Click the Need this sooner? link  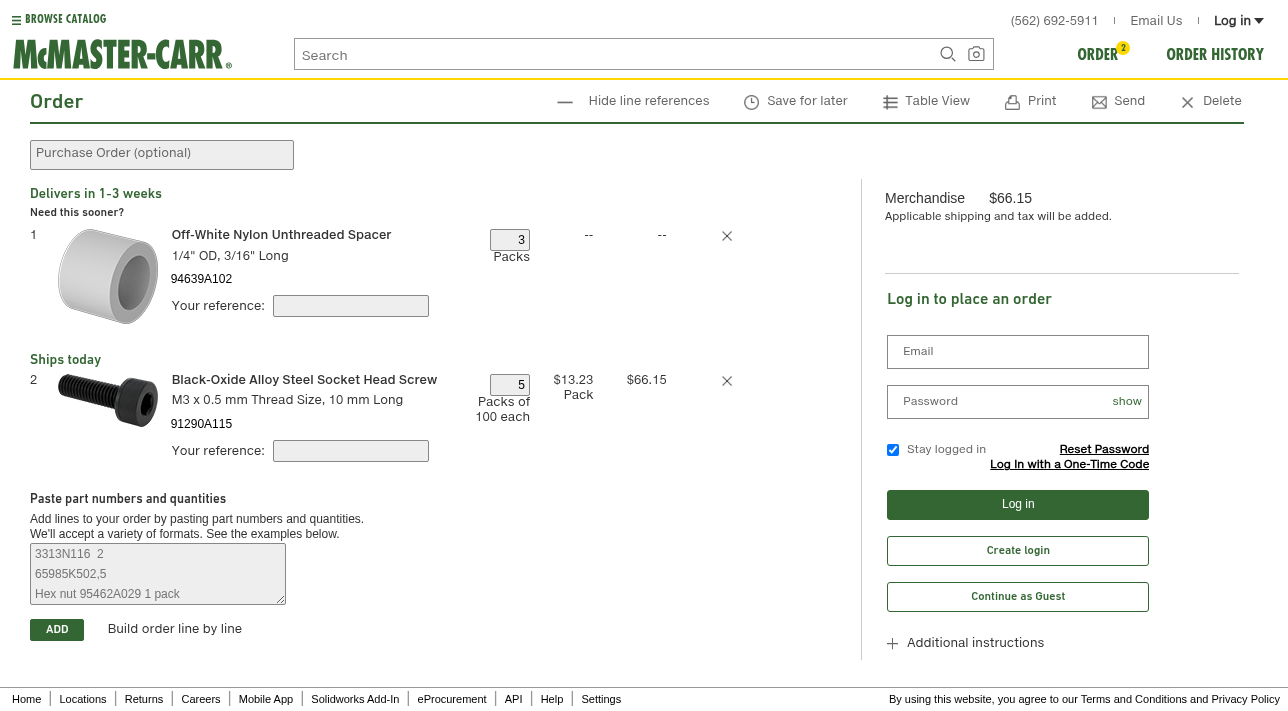click(77, 213)
